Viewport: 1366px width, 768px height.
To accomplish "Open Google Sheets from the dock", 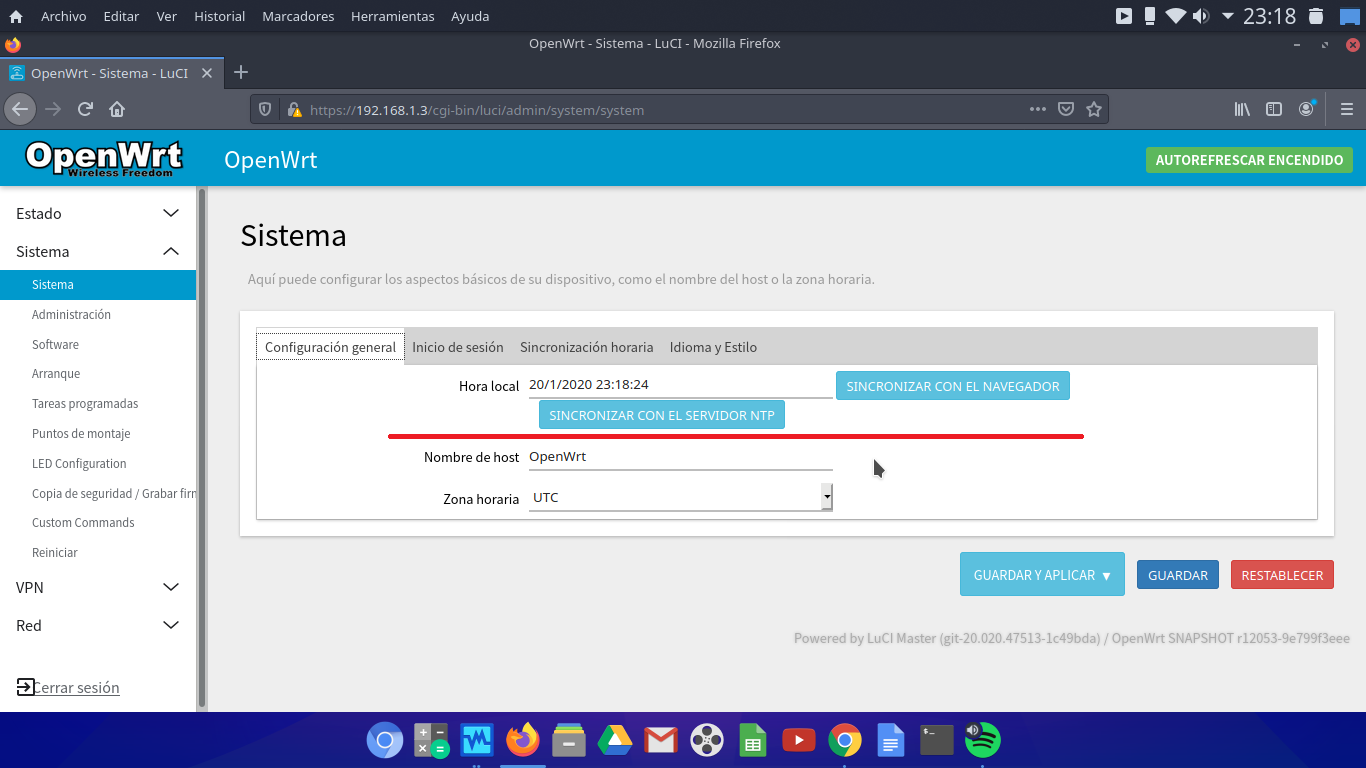I will click(x=752, y=740).
